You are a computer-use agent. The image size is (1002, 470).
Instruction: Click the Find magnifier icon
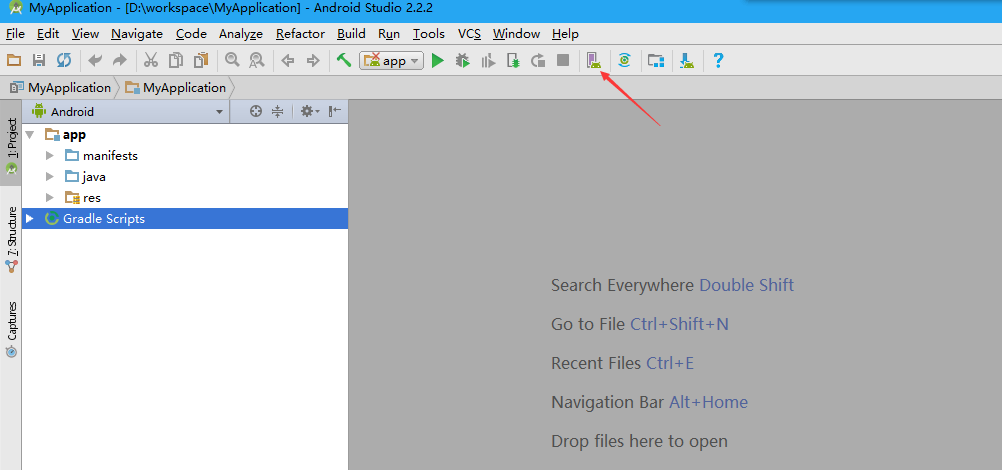232,61
